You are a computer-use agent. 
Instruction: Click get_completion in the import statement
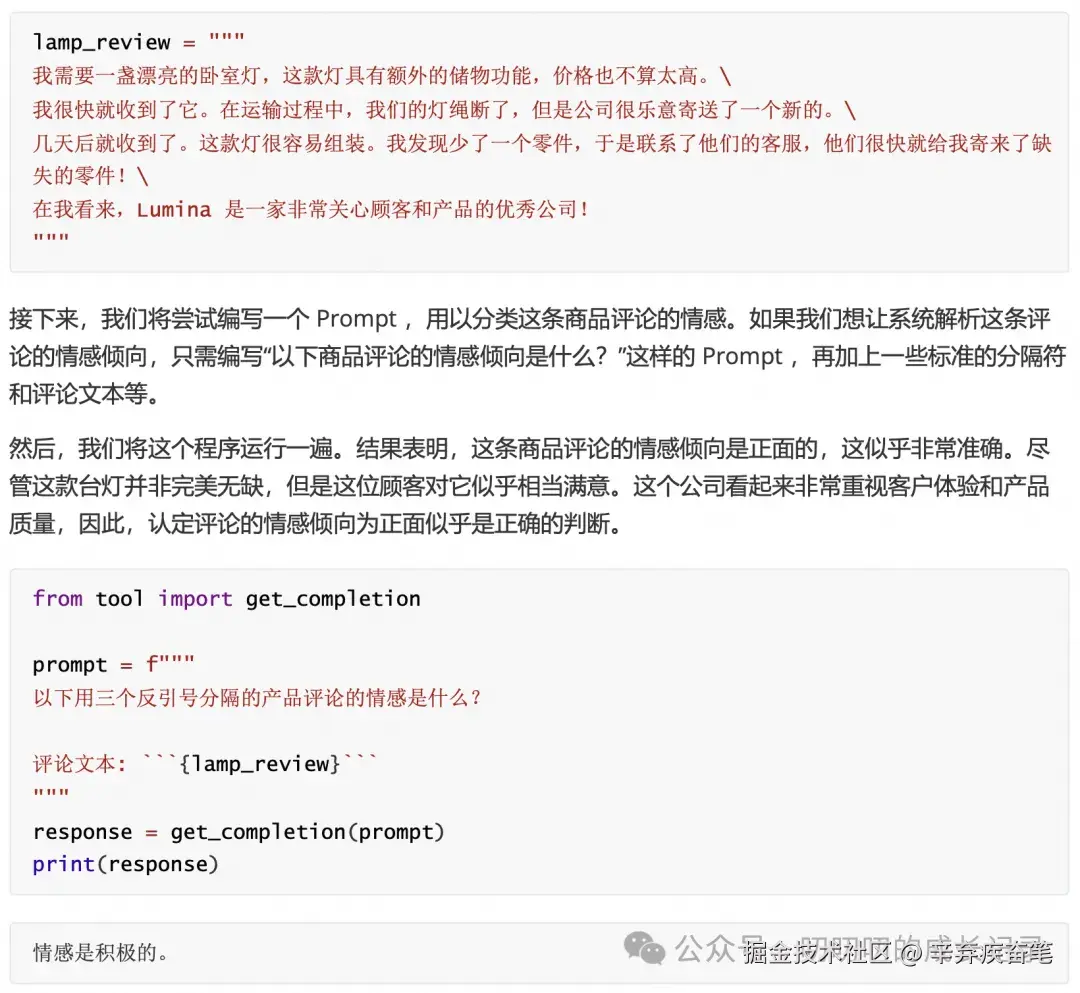[333, 599]
